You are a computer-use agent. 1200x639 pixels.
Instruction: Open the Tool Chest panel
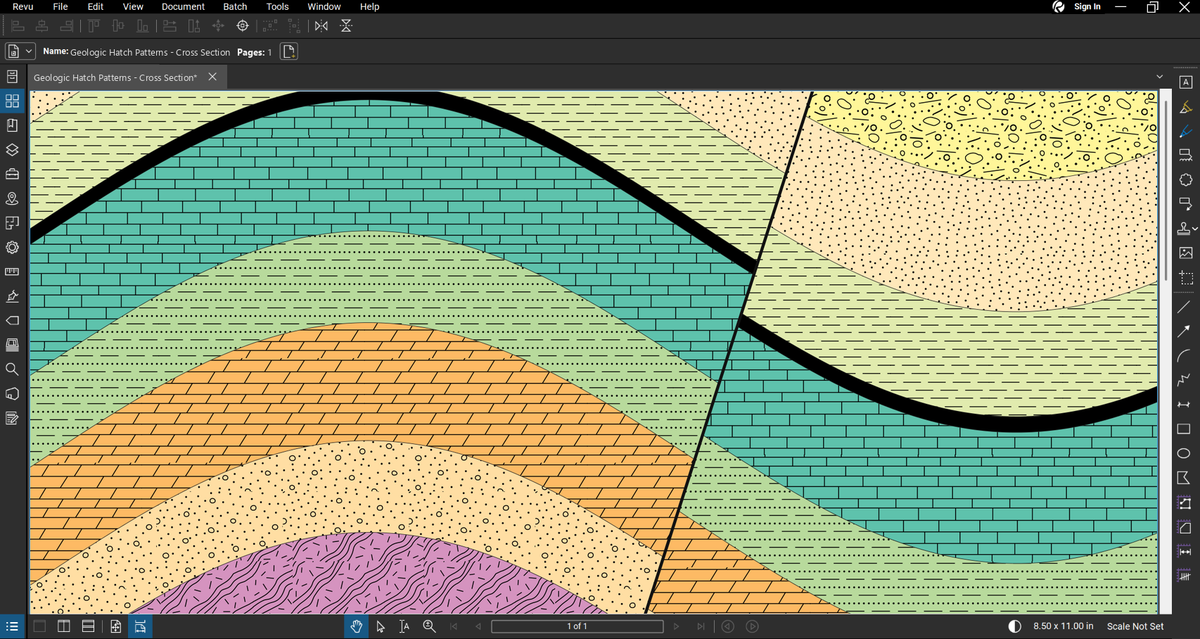pyautogui.click(x=12, y=174)
